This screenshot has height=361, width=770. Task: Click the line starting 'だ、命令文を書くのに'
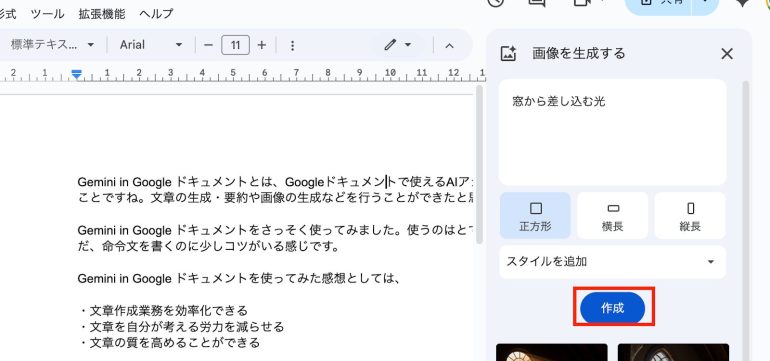point(208,247)
